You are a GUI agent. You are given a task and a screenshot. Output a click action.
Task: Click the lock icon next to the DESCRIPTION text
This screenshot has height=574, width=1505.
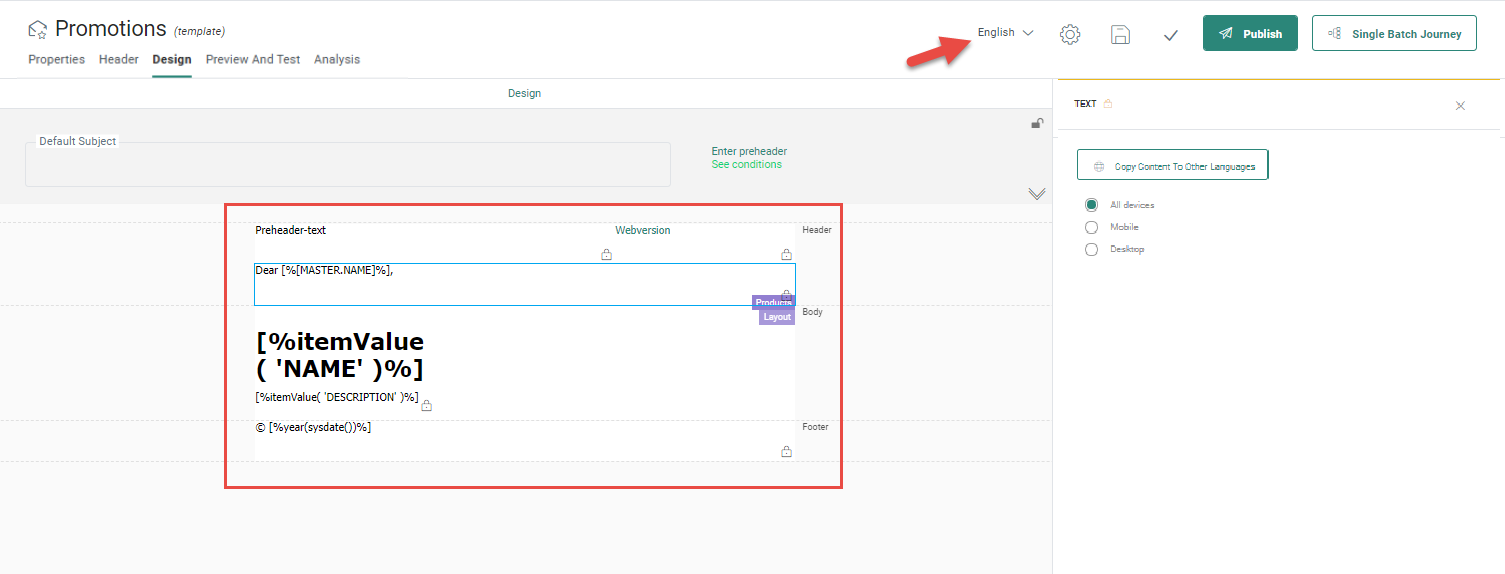coord(427,405)
